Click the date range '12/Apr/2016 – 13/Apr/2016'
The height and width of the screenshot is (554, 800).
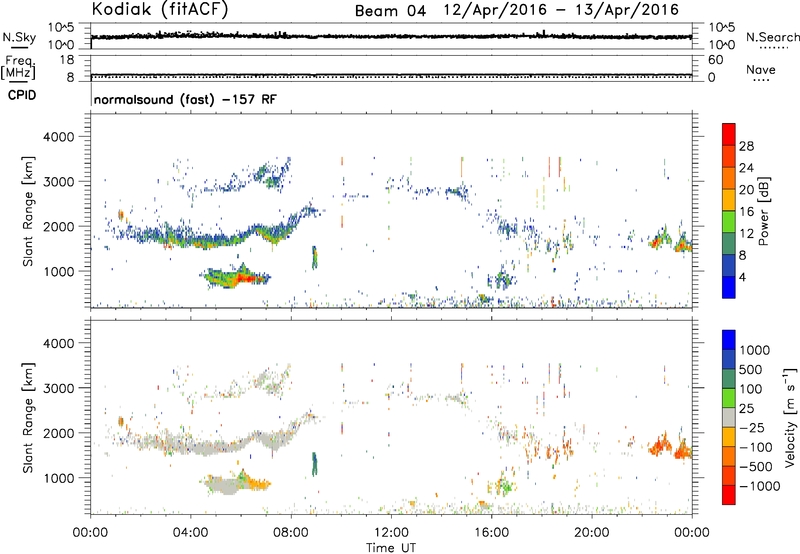pos(561,10)
